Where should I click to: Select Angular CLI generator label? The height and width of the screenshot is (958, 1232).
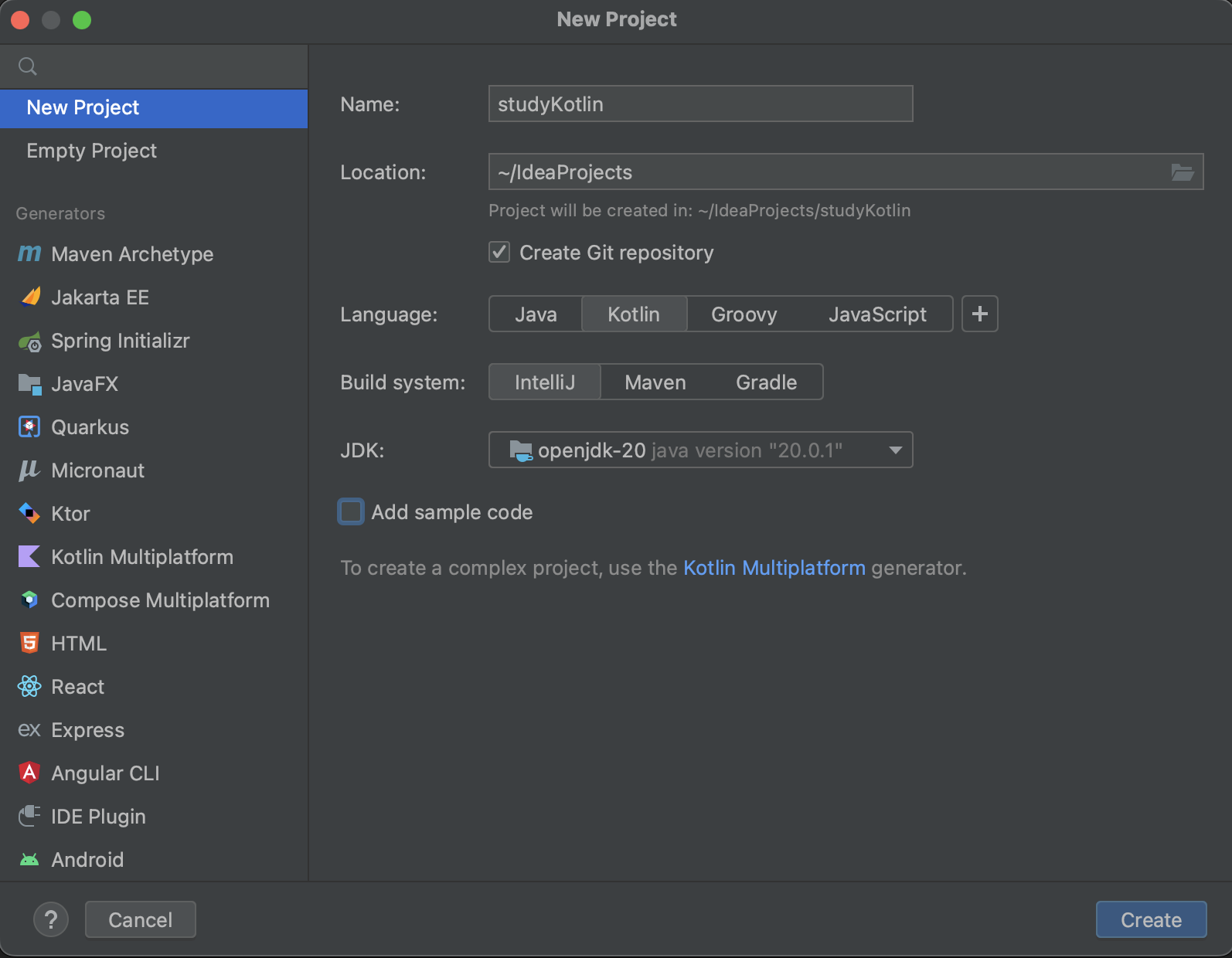pyautogui.click(x=105, y=773)
